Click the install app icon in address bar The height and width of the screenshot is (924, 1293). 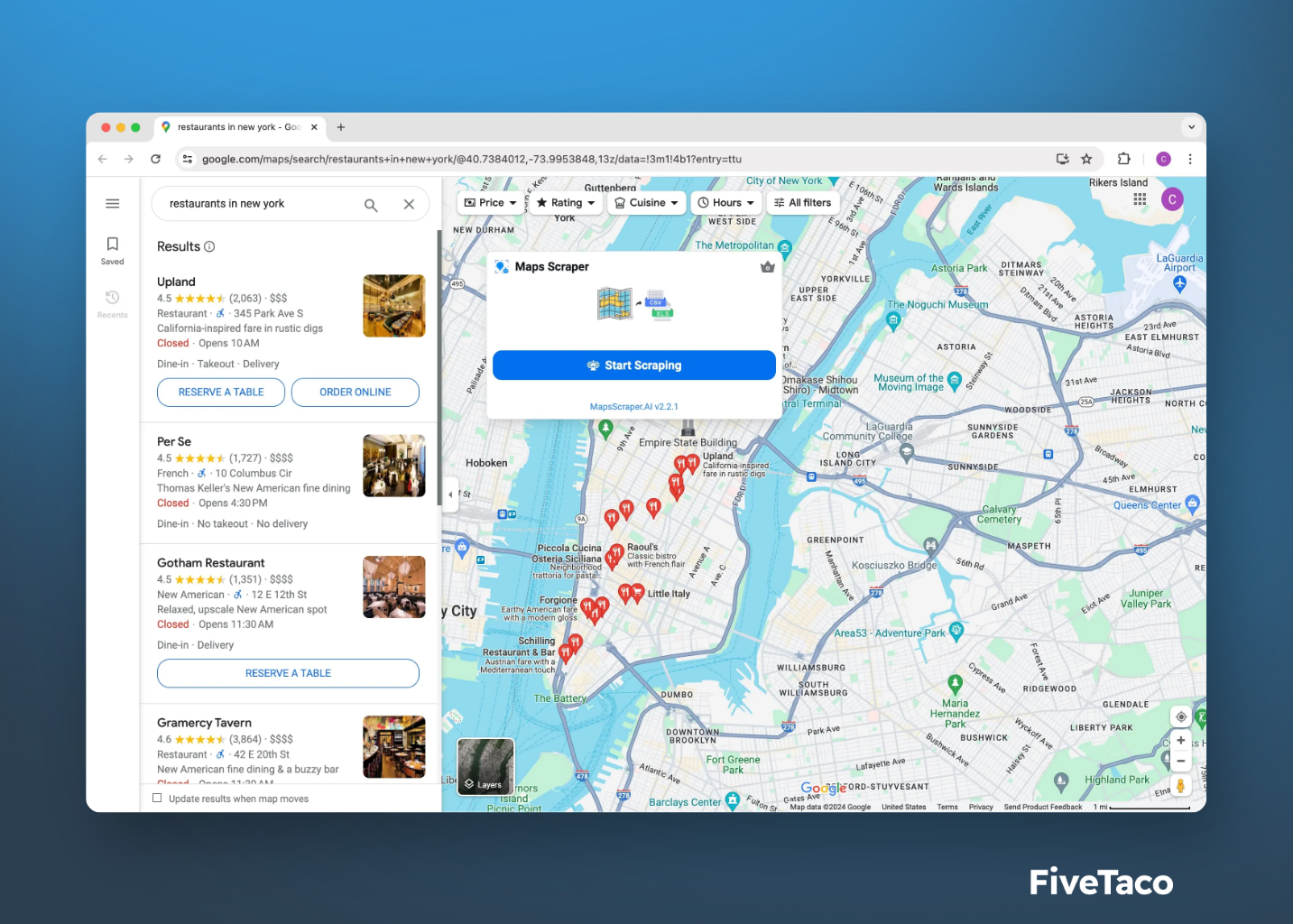1063,159
